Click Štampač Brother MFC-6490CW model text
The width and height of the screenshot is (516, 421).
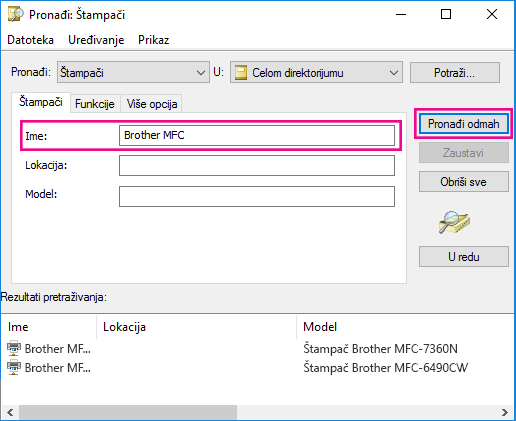[386, 368]
